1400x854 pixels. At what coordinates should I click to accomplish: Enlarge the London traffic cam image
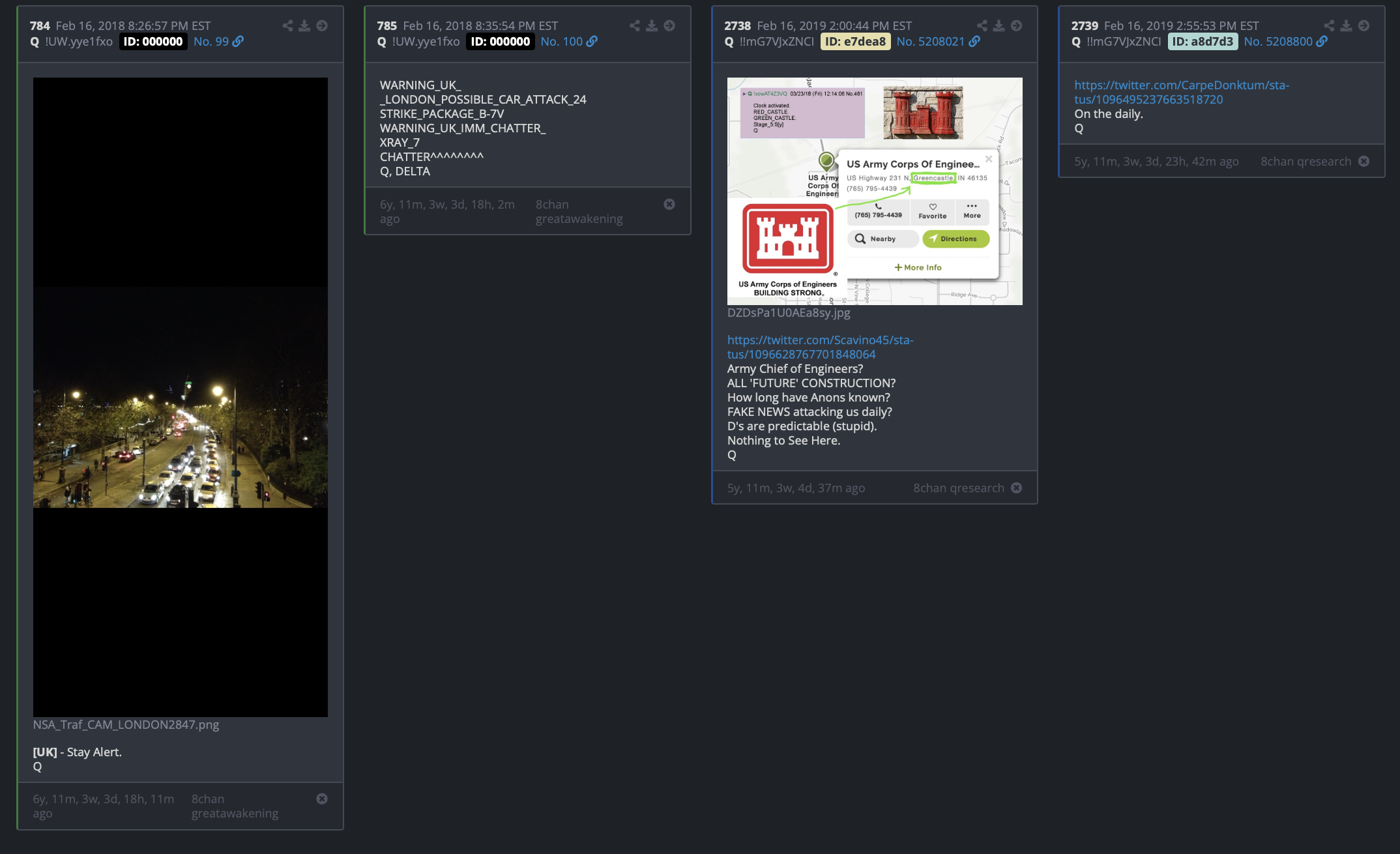tap(181, 397)
